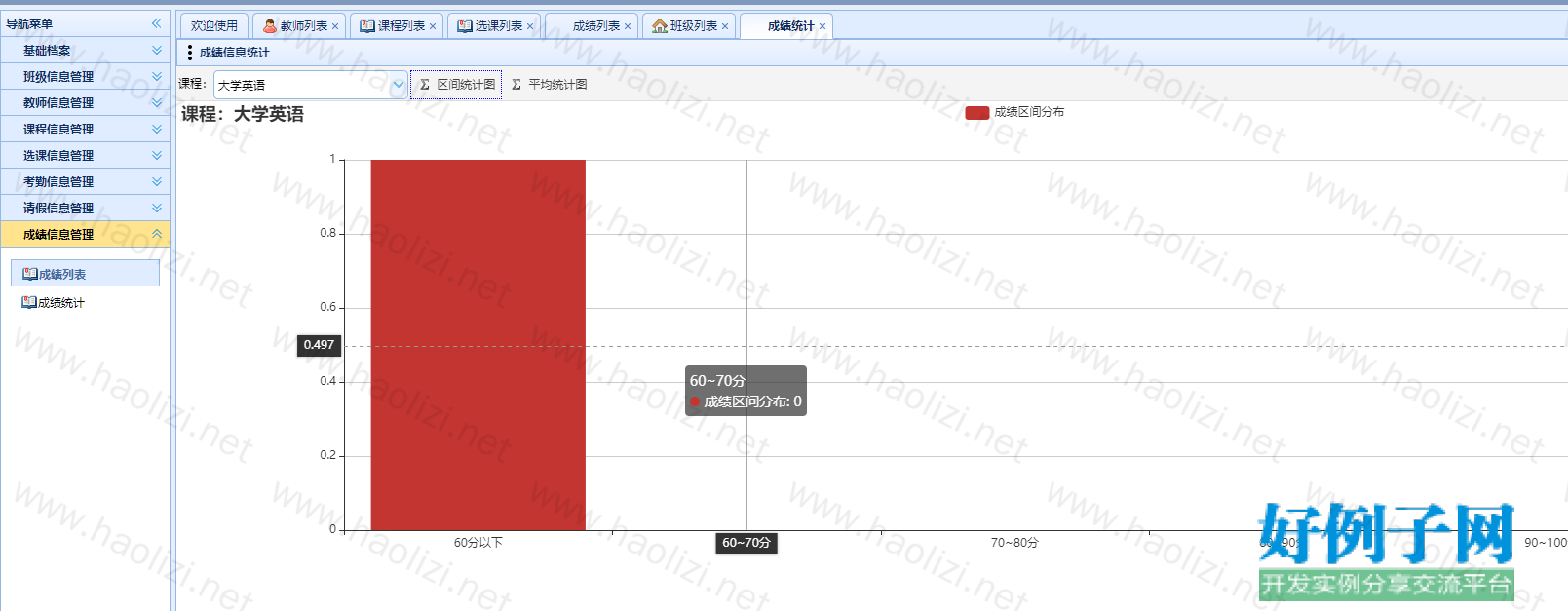The image size is (1568, 611).
Task: Close the 选课列表 tab
Action: 530,26
